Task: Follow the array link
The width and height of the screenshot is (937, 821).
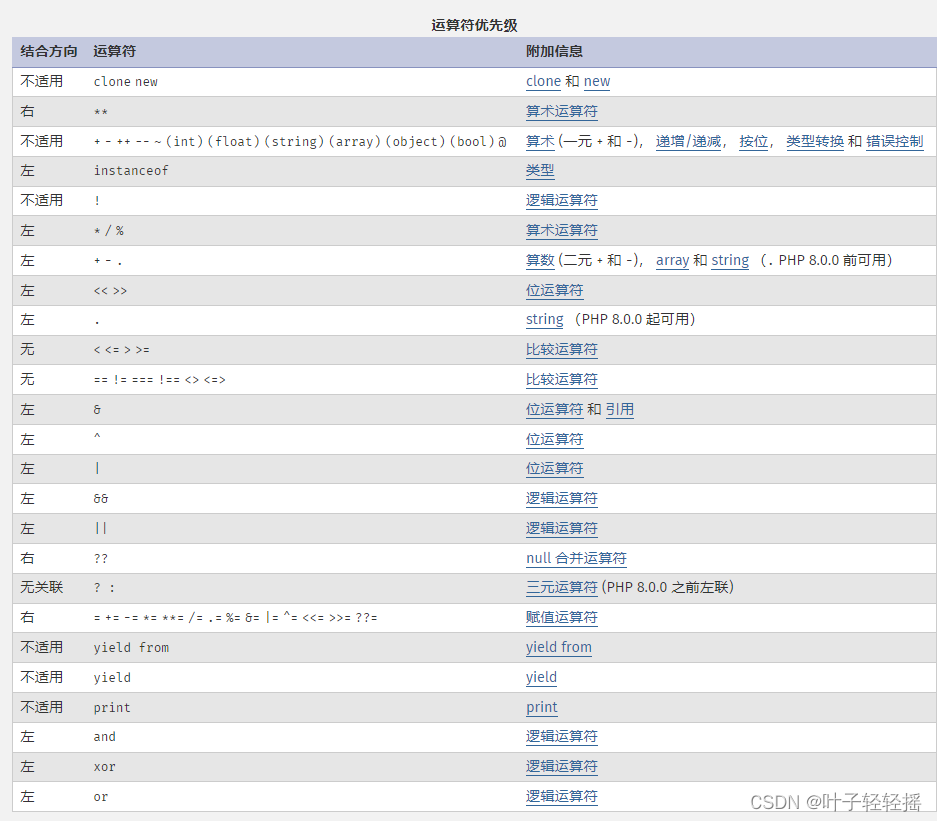Action: [x=672, y=260]
